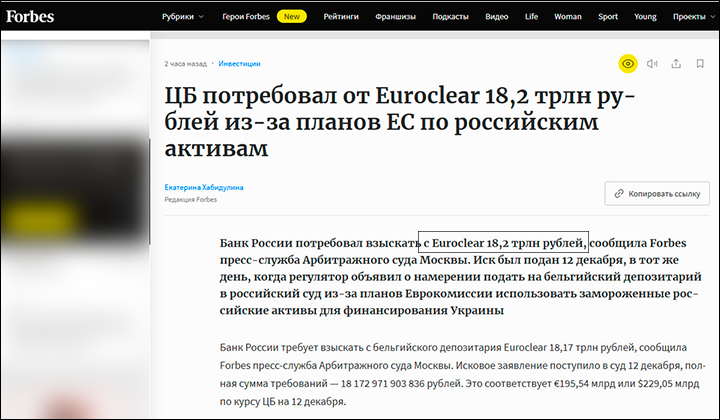Click the article headline about Euroclear
Viewport: 720px width, 420px height.
(390, 122)
